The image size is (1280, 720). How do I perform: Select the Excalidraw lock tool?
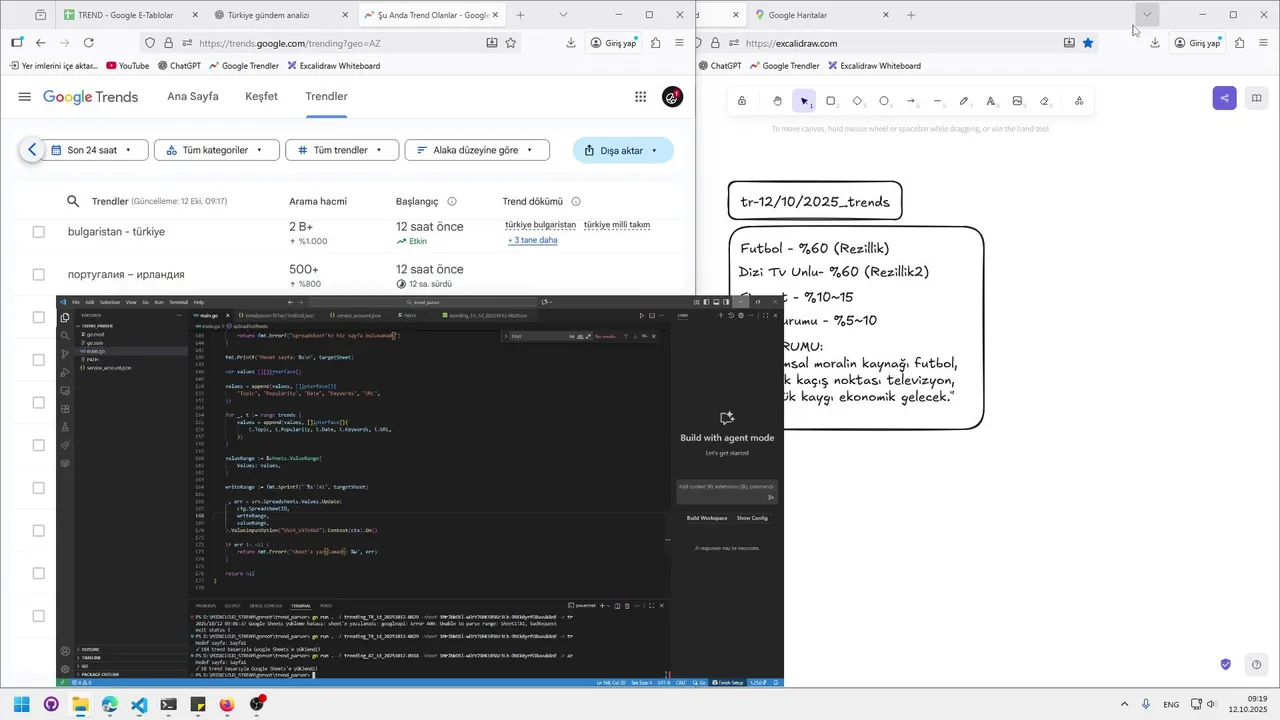[x=742, y=101]
